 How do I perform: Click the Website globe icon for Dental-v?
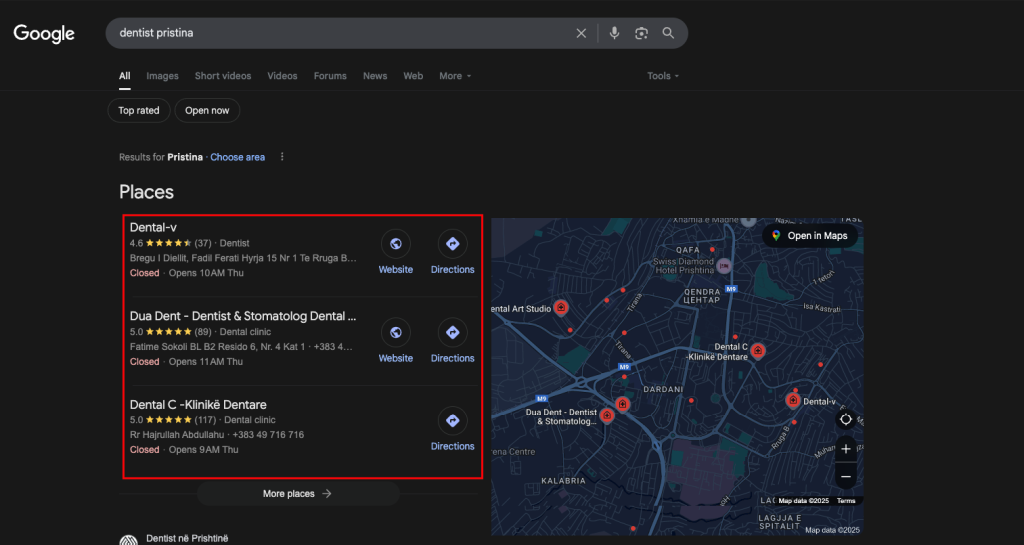tap(396, 243)
